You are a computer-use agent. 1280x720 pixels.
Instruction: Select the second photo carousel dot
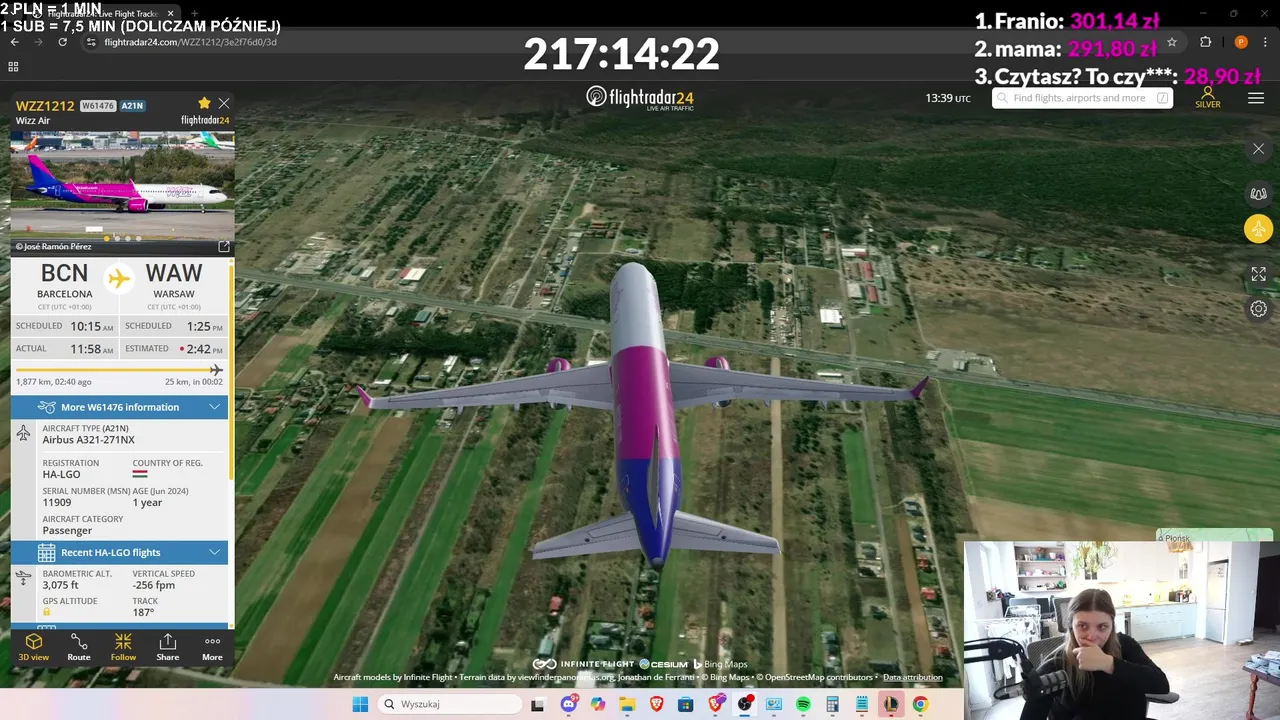click(117, 238)
